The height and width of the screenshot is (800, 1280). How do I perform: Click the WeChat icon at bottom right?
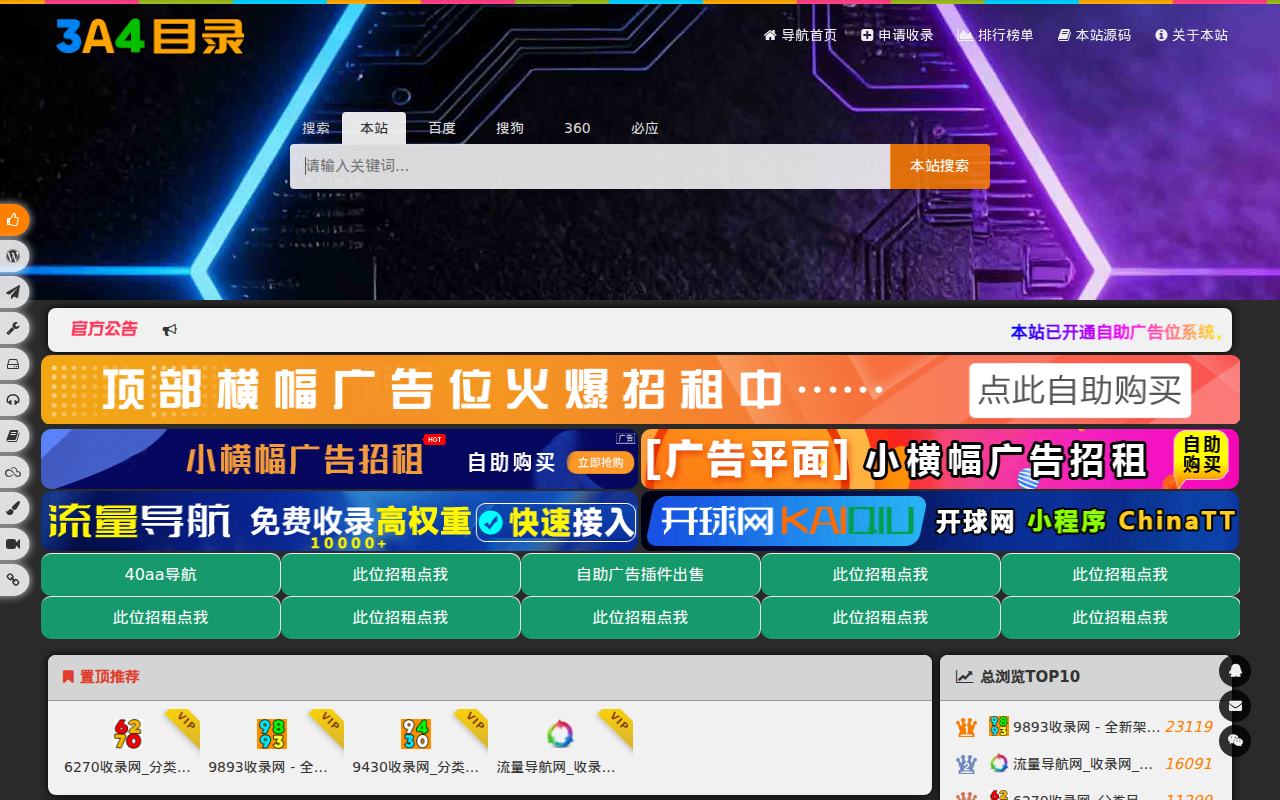pyautogui.click(x=1235, y=741)
